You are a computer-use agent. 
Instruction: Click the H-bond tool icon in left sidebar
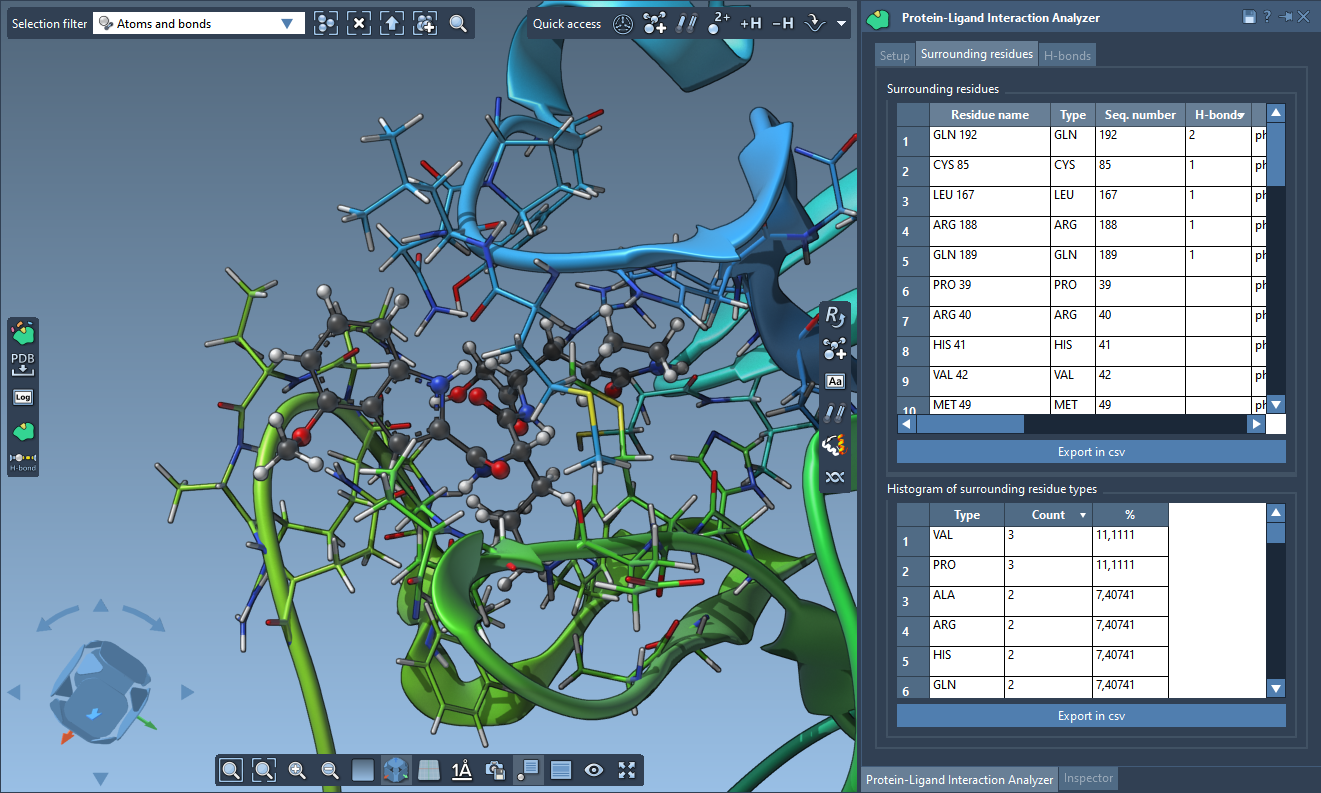pos(23,458)
